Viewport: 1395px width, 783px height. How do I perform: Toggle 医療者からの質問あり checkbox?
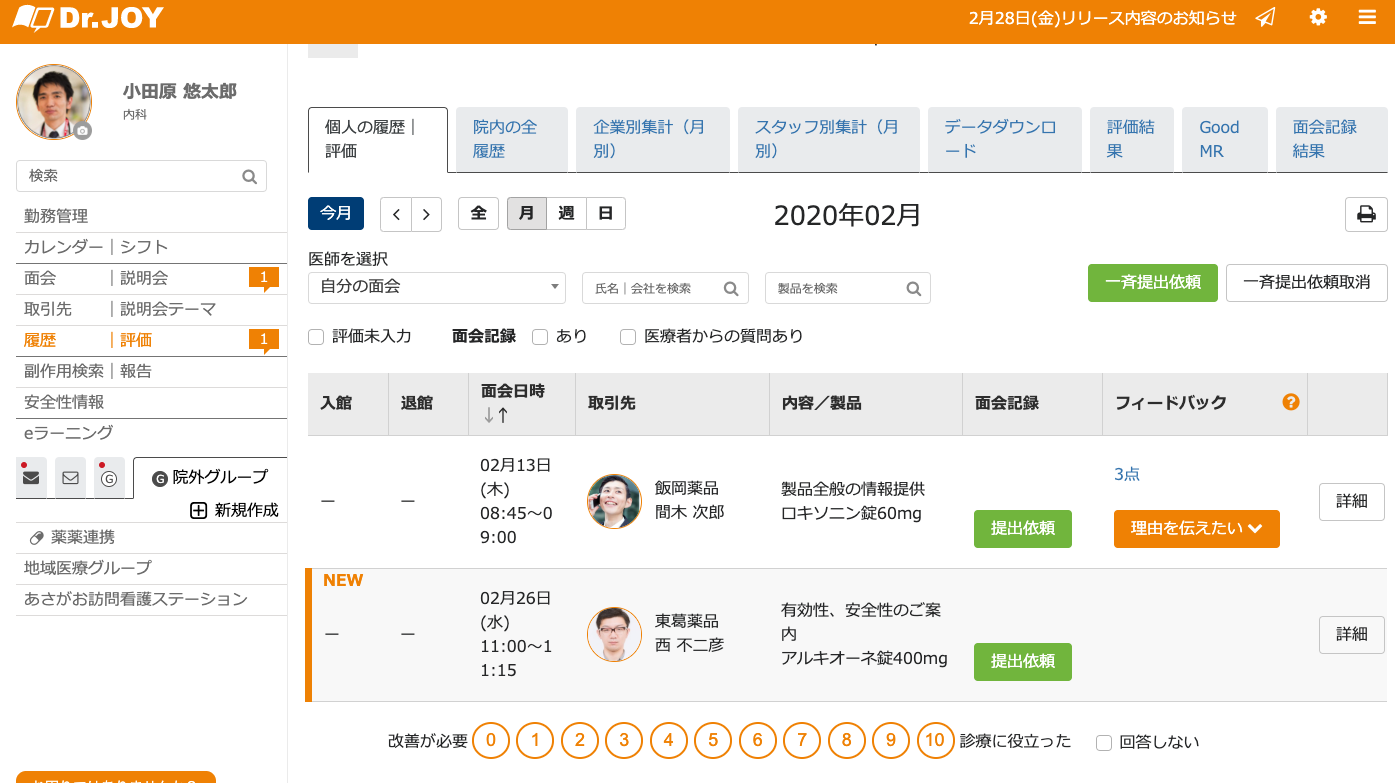[628, 337]
